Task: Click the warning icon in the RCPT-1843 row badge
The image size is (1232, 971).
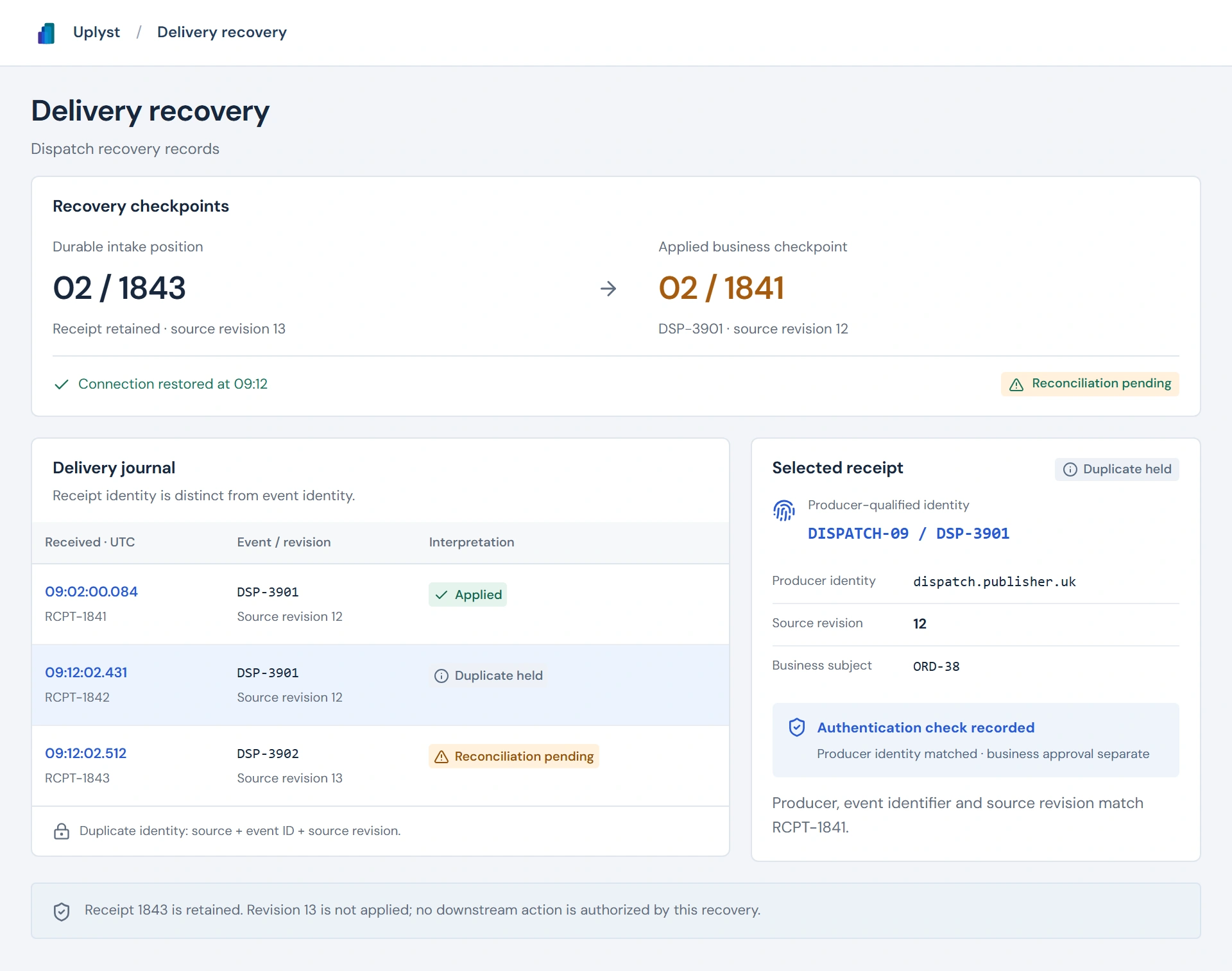Action: [441, 757]
